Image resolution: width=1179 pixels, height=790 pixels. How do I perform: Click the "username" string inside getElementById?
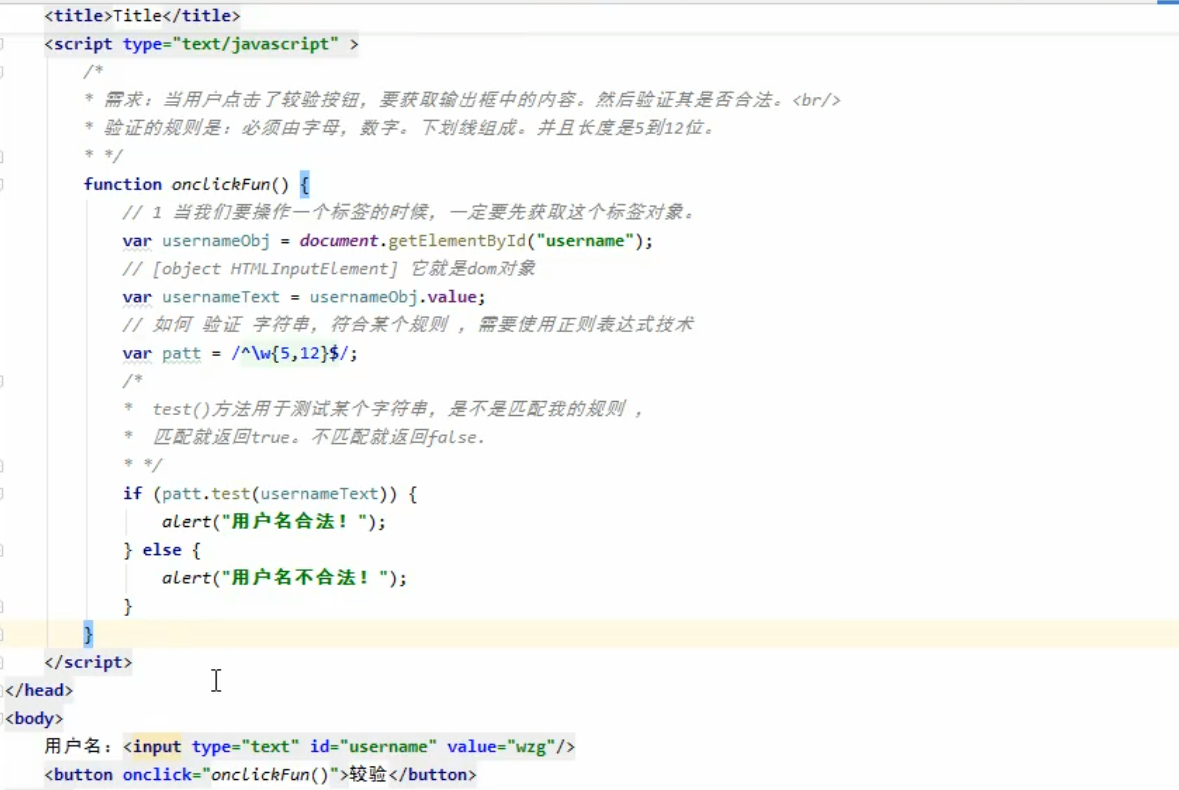584,241
